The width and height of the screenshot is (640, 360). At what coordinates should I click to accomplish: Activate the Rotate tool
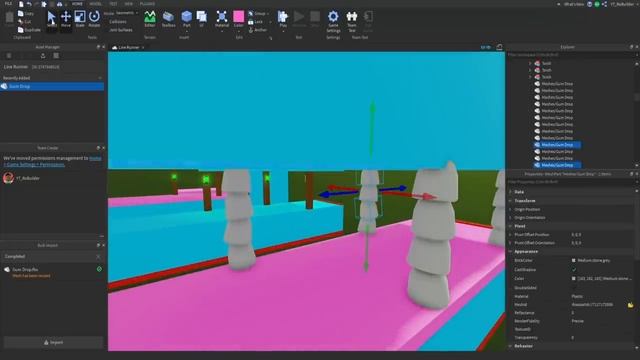94,19
